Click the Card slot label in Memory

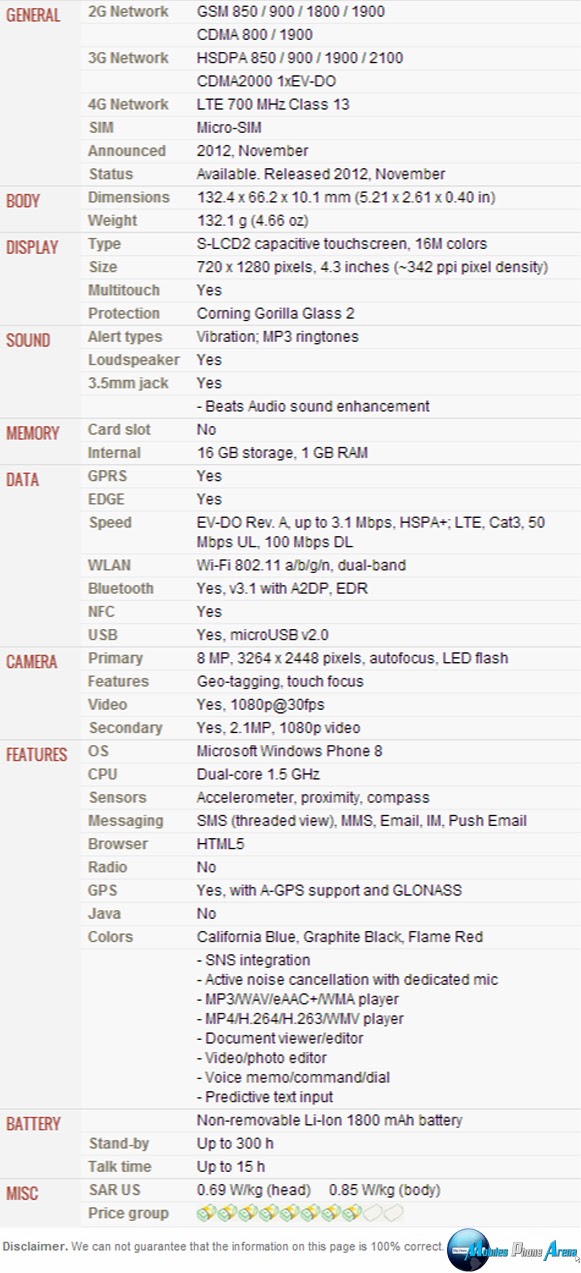pyautogui.click(x=119, y=429)
